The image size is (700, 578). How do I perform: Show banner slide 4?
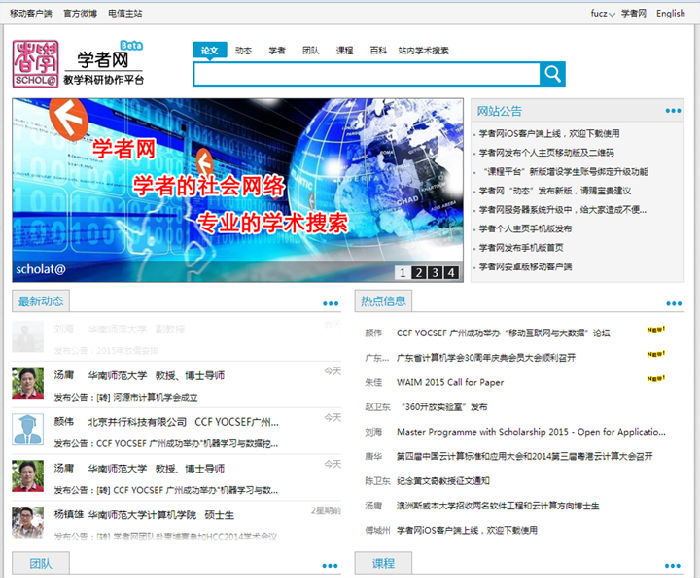pos(451,272)
